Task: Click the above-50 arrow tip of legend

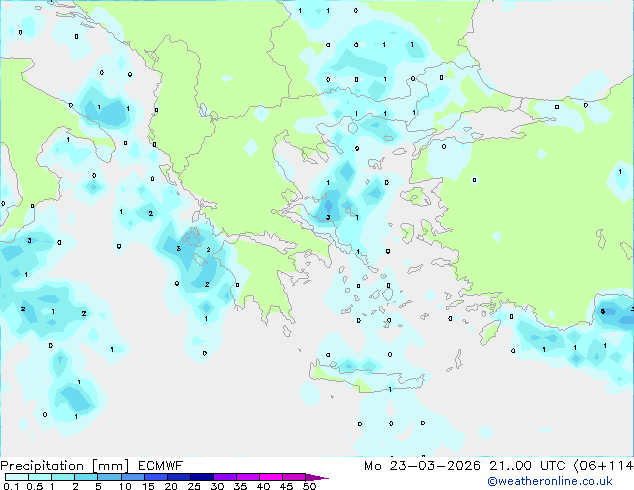Action: pyautogui.click(x=317, y=477)
